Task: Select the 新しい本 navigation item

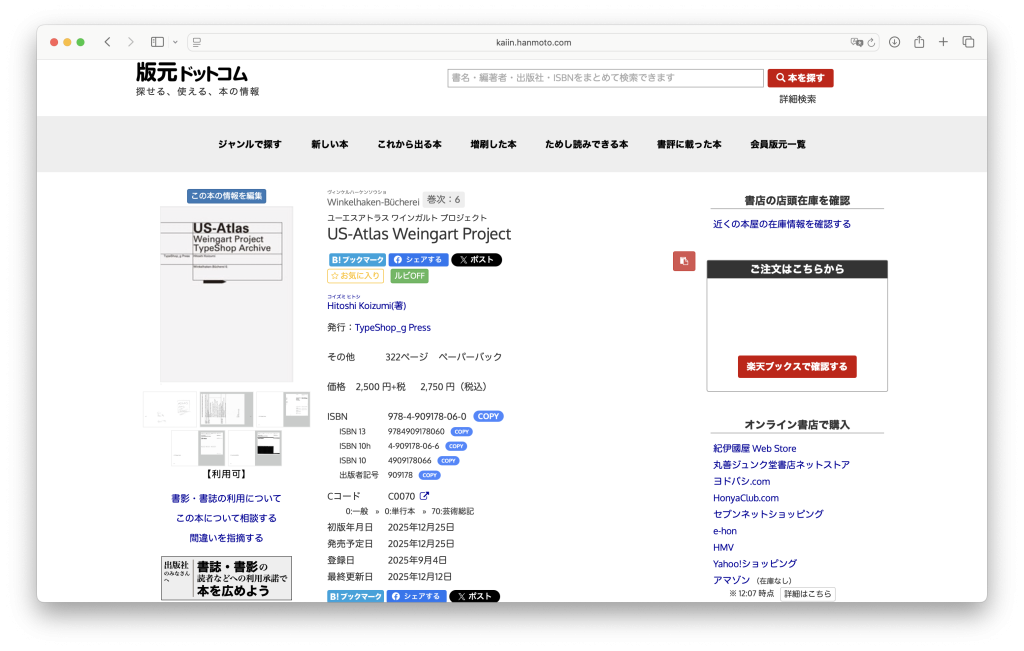Action: coord(329,144)
